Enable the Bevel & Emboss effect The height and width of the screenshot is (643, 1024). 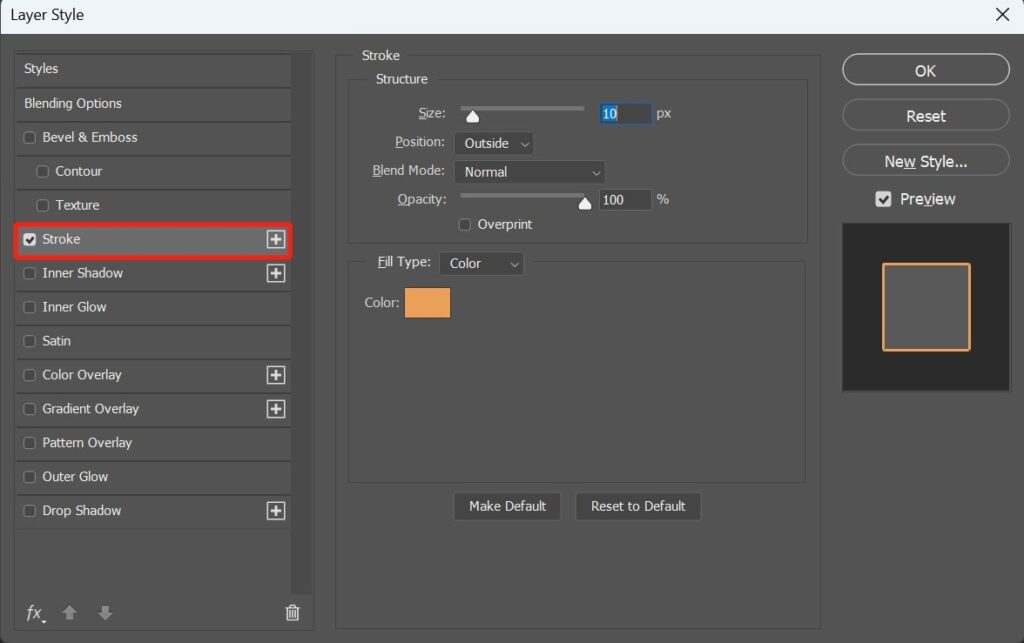click(29, 138)
